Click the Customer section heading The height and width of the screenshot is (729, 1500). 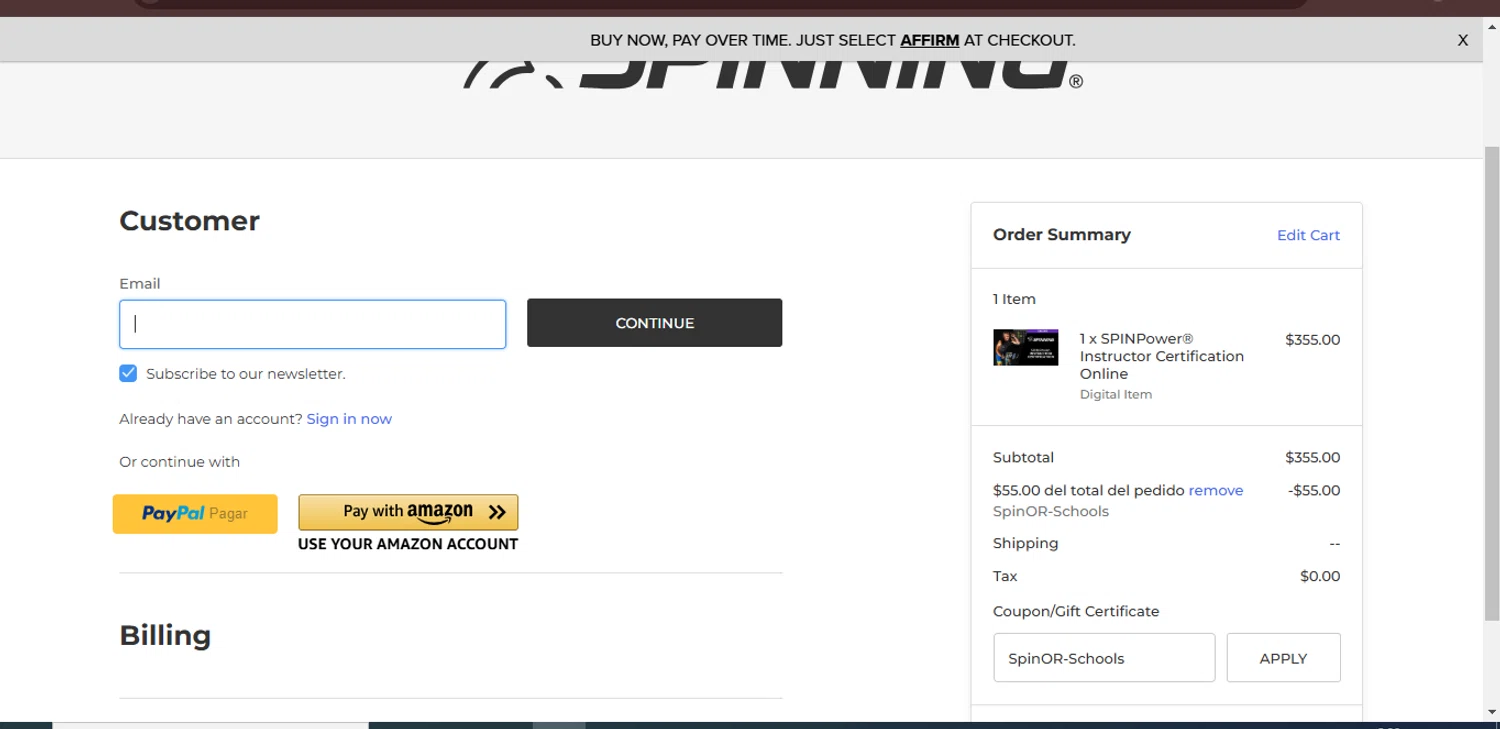[x=189, y=221]
